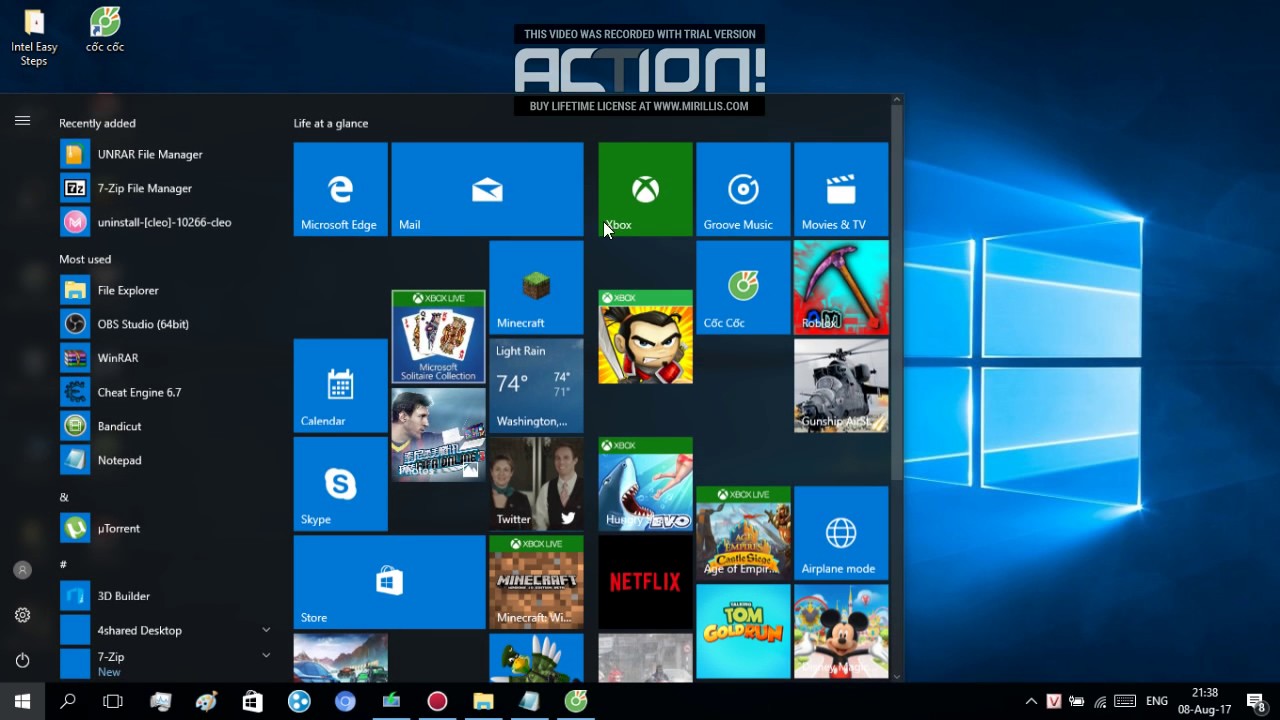The height and width of the screenshot is (720, 1280).
Task: Click the '&' letter group header
Action: click(x=64, y=497)
